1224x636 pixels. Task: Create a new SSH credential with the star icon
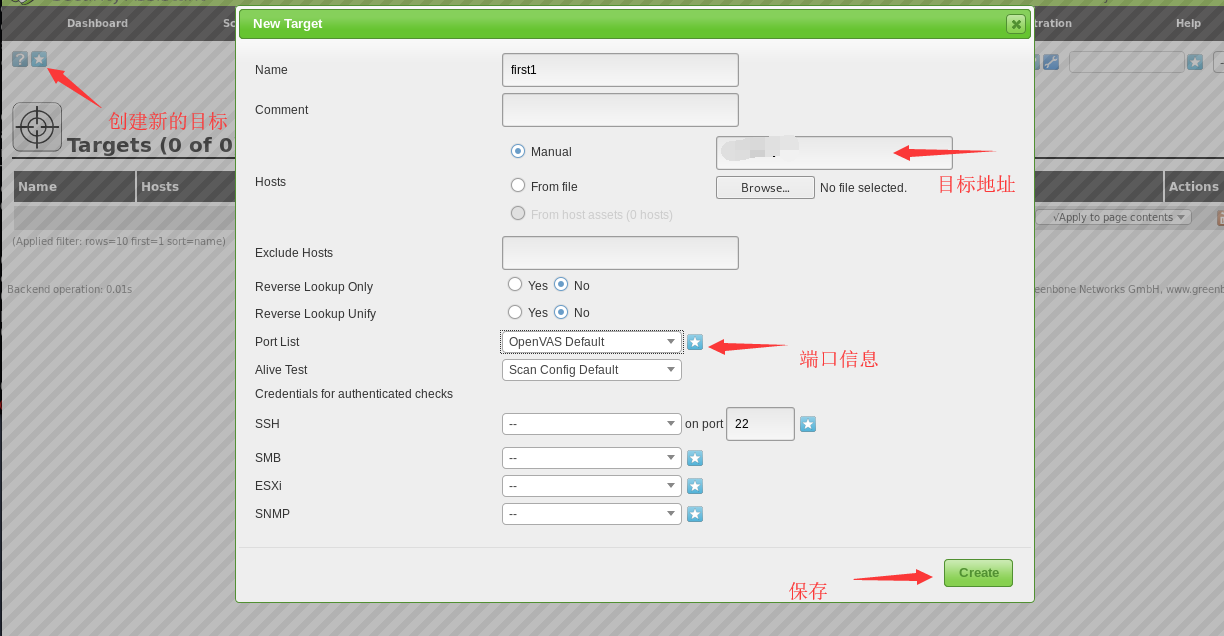point(808,424)
